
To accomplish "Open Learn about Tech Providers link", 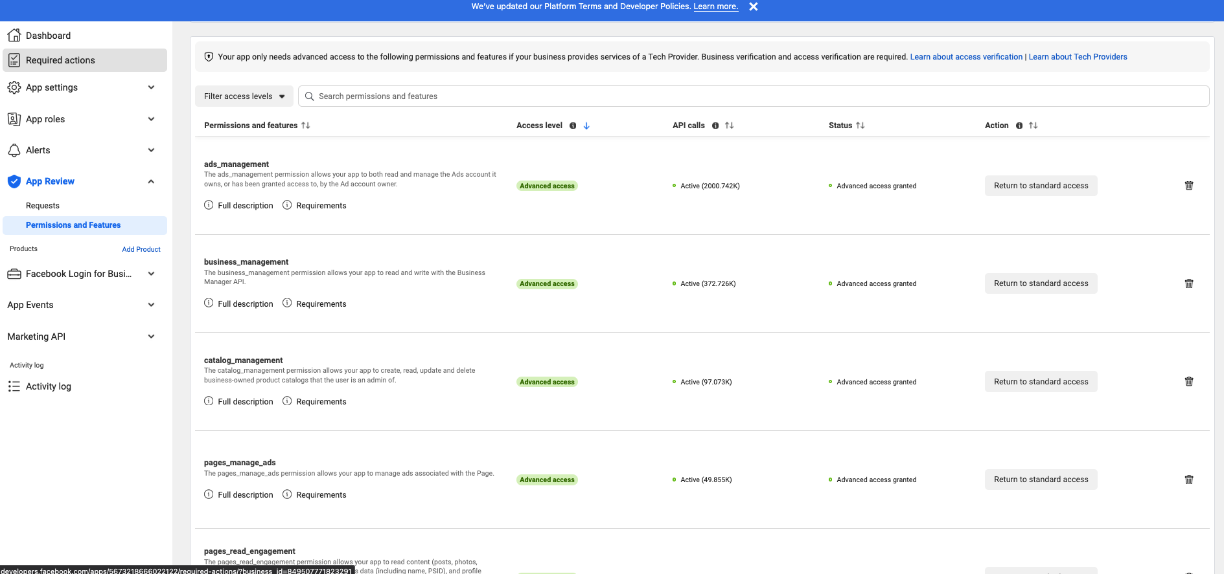I will [1078, 57].
